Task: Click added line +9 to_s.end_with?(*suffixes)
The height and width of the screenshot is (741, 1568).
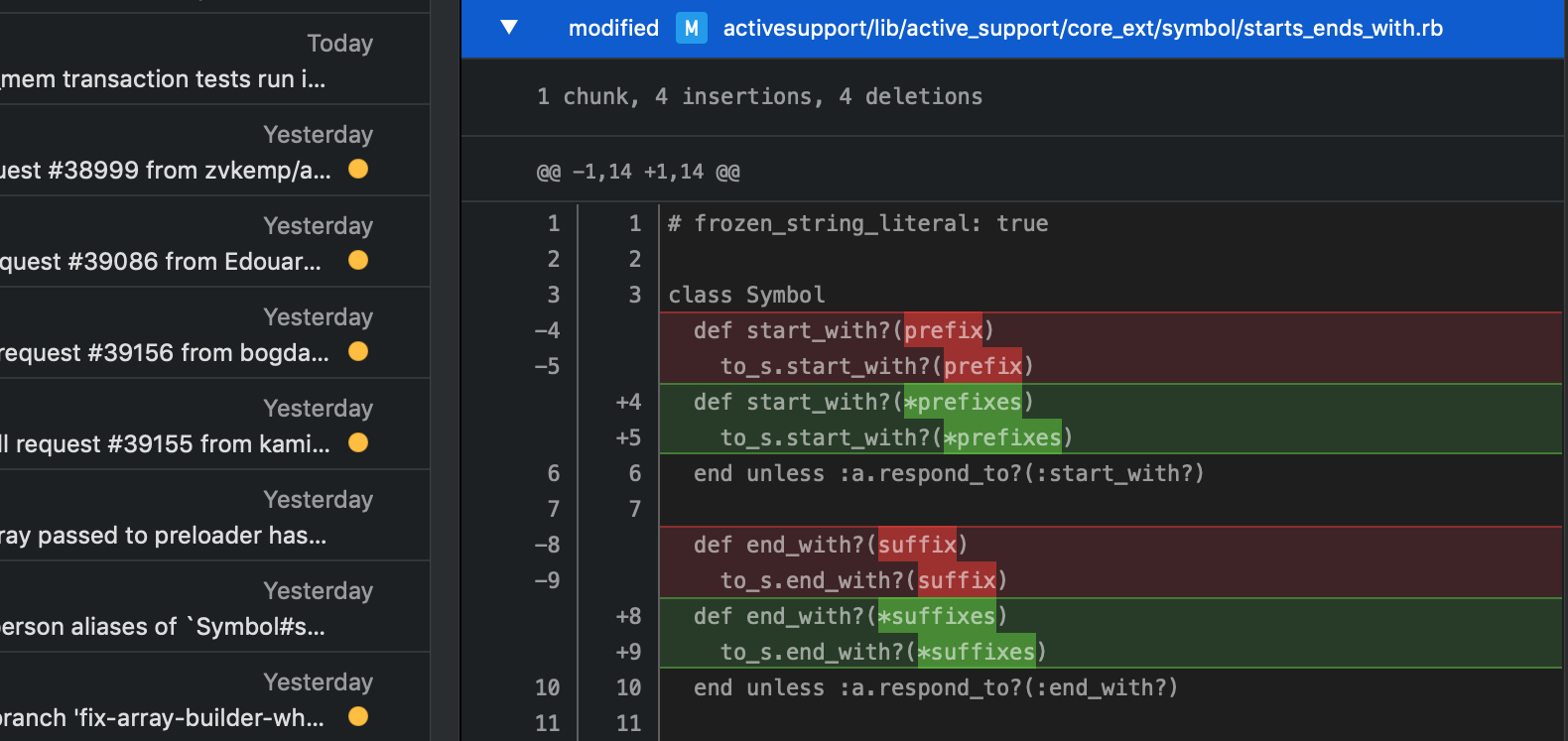Action: pyautogui.click(x=883, y=652)
